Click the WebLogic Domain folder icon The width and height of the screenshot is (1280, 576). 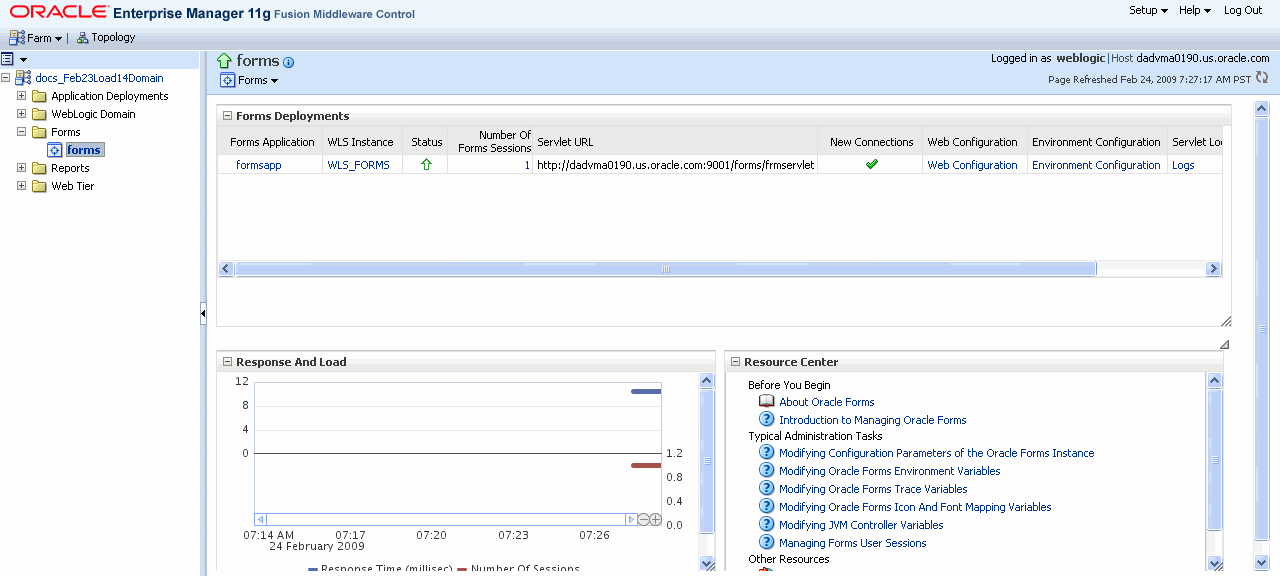click(40, 115)
